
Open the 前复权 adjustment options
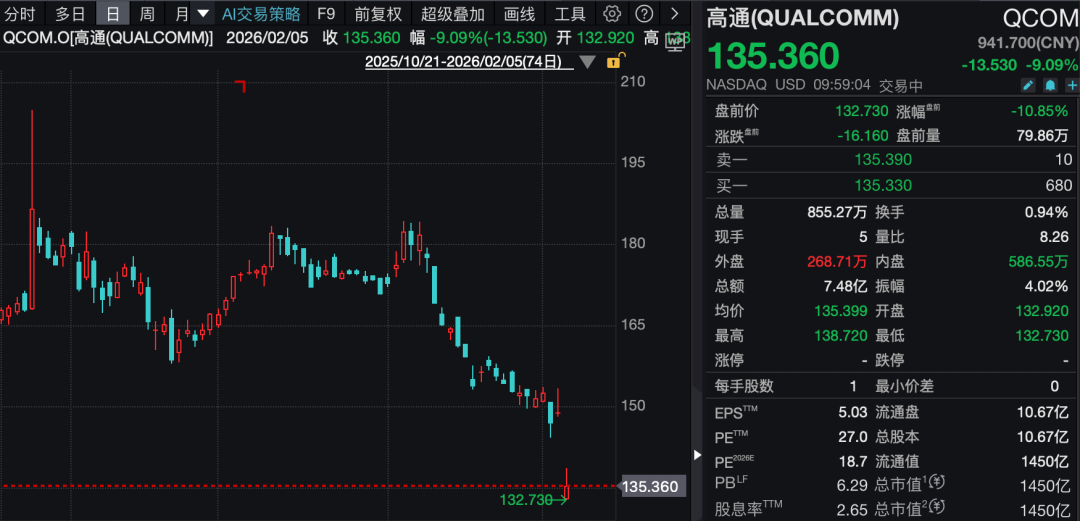click(x=378, y=13)
